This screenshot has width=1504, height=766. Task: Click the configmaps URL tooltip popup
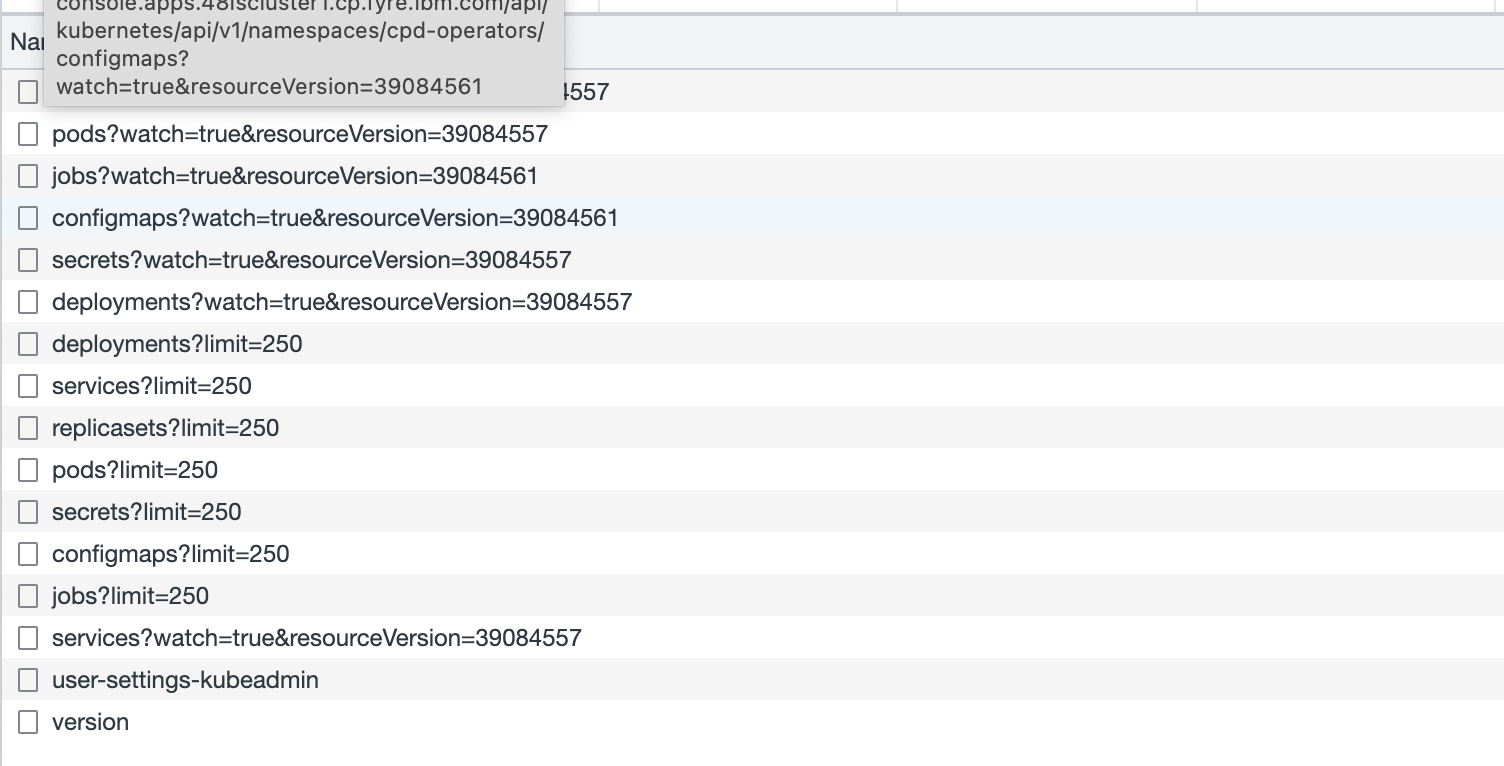(300, 50)
